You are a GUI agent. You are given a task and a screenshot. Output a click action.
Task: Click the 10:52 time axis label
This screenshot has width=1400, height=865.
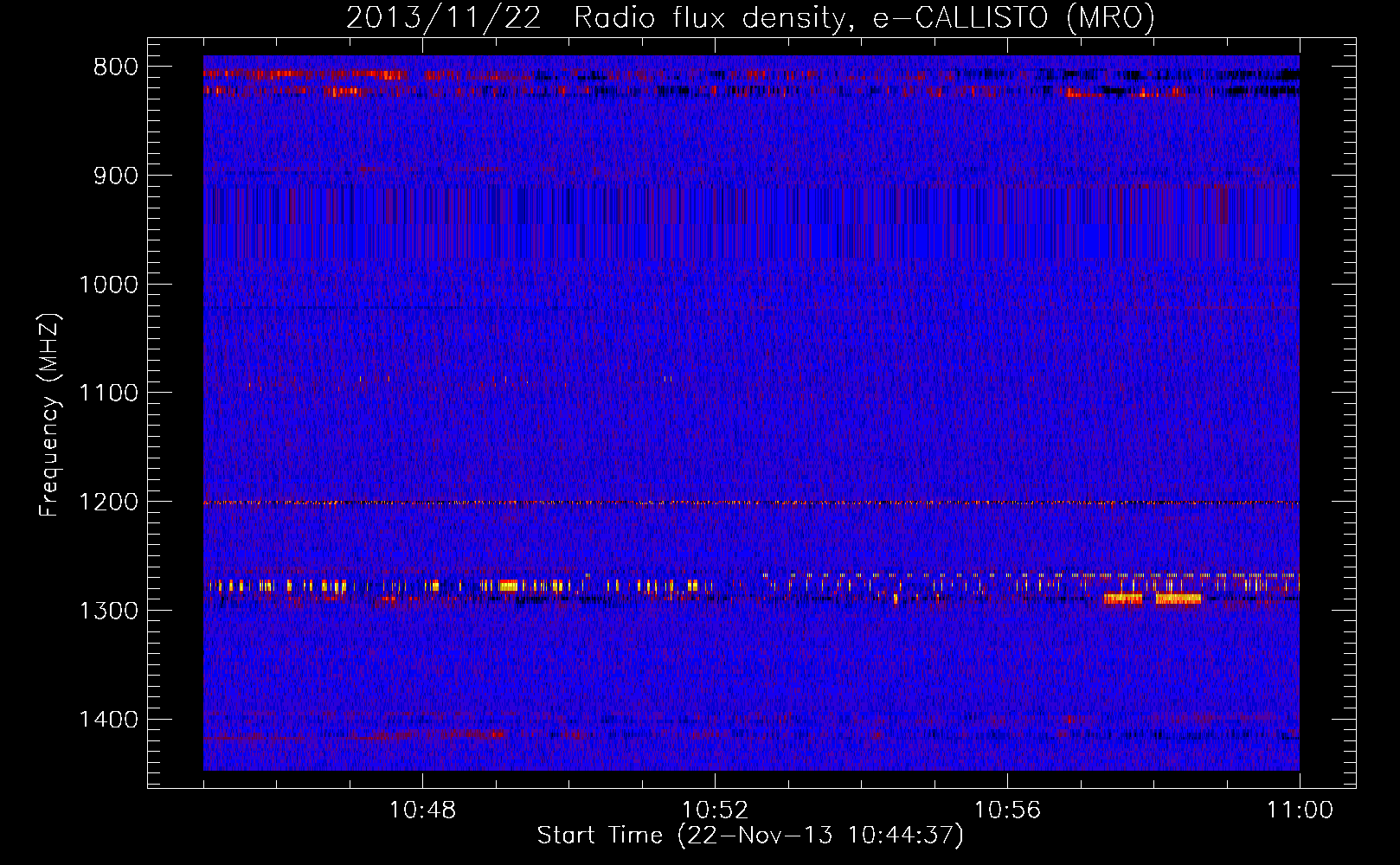click(715, 811)
